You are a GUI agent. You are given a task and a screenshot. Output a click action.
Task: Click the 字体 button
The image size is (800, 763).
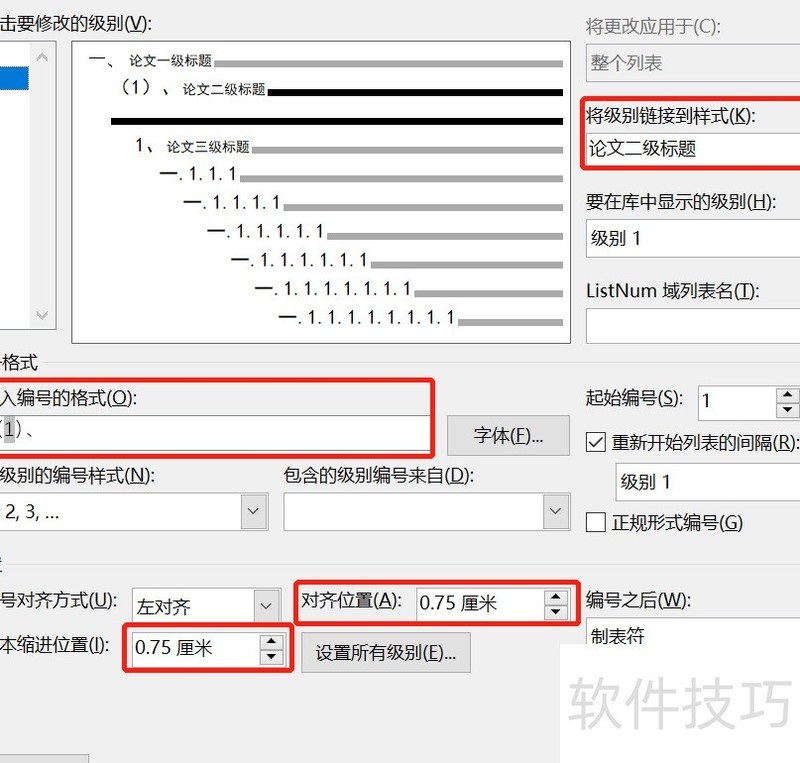pyautogui.click(x=508, y=435)
